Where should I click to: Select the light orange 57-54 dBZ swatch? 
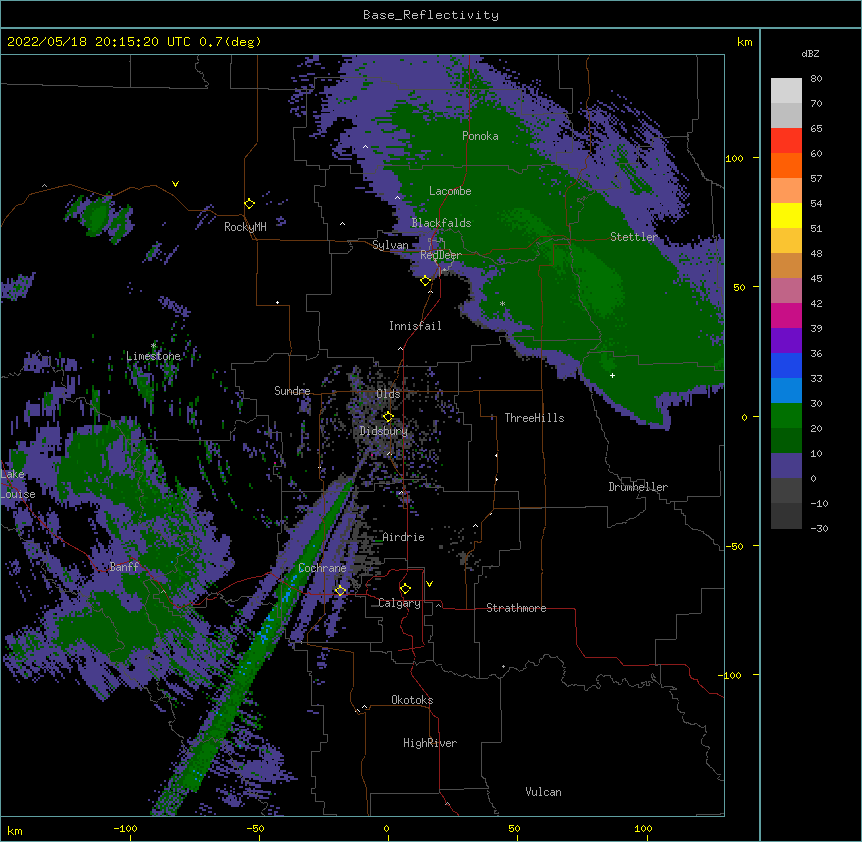click(x=786, y=190)
